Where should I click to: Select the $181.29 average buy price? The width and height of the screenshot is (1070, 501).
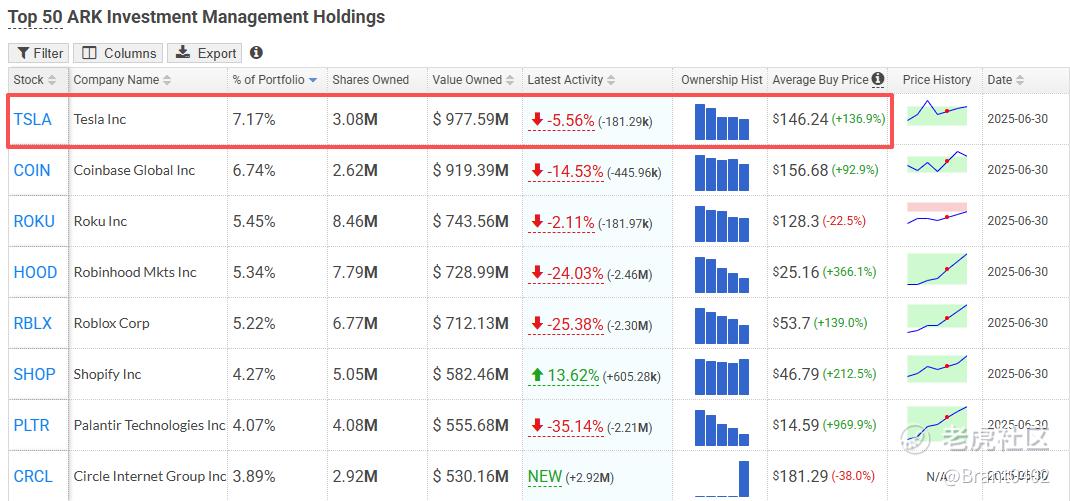click(800, 476)
